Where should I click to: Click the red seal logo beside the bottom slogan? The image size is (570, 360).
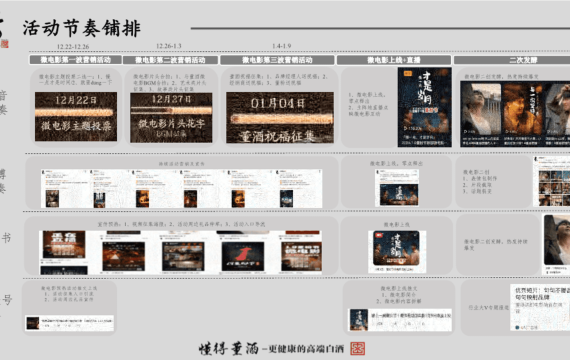(x=358, y=349)
